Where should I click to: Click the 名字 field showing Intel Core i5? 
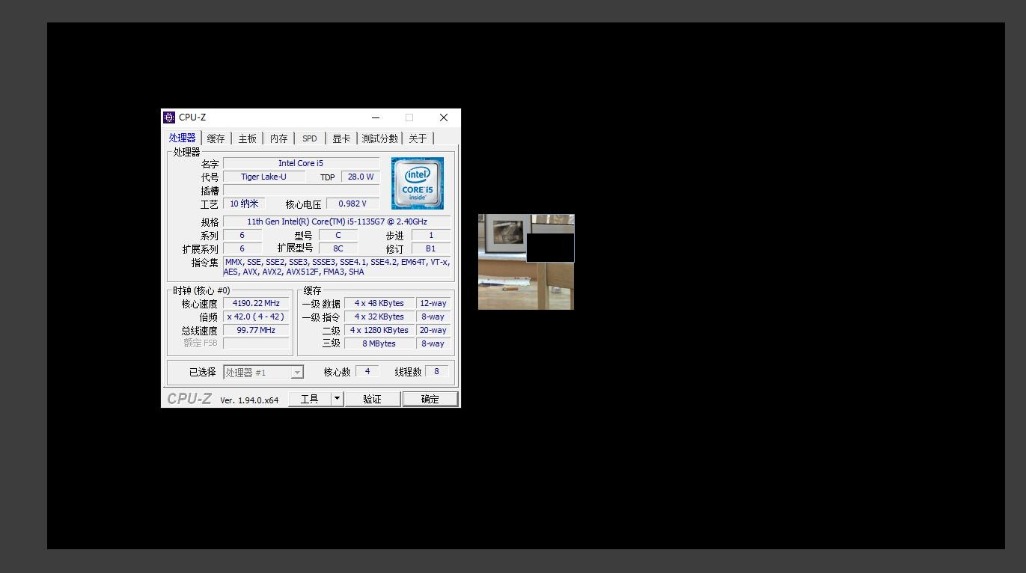tap(301, 163)
